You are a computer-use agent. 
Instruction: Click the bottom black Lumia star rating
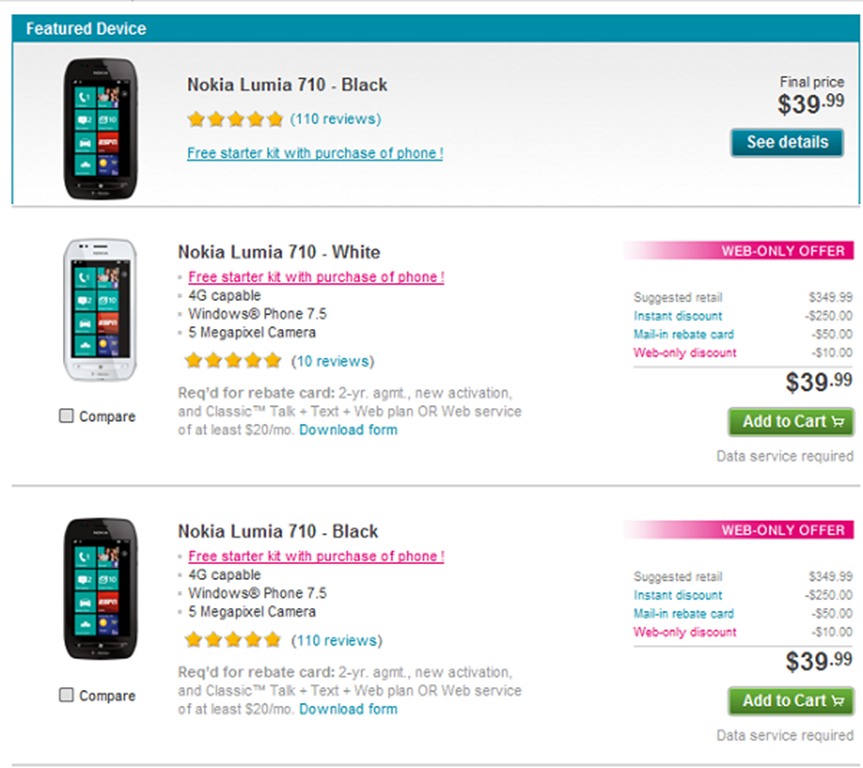pyautogui.click(x=233, y=640)
